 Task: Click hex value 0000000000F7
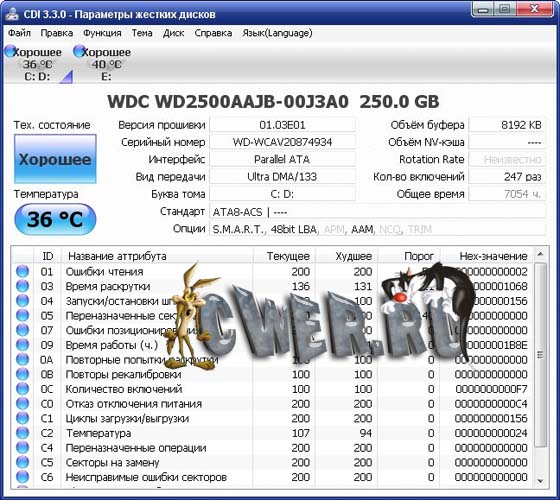491,389
